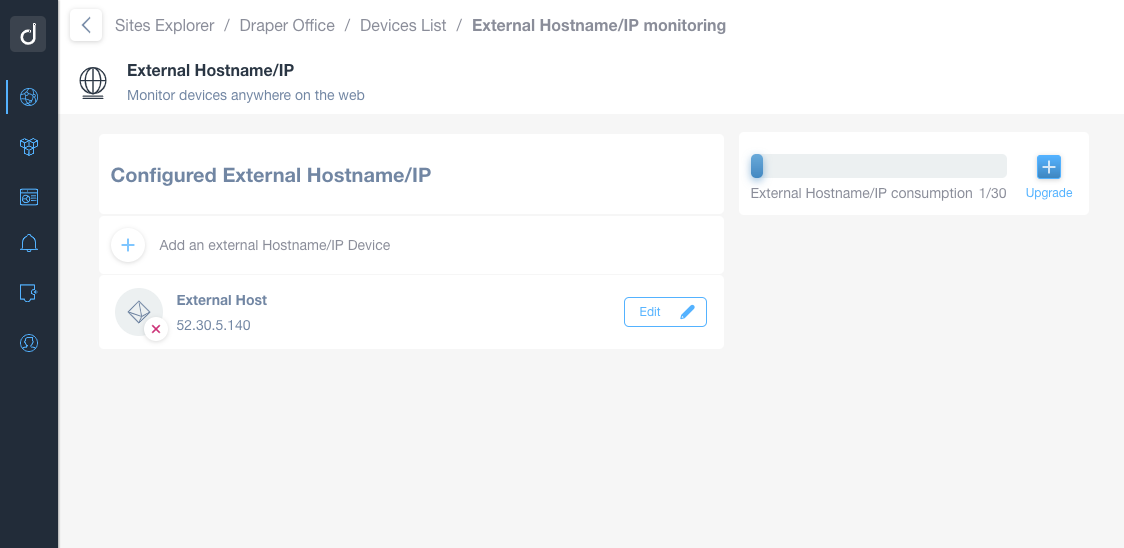
Task: Open the cubes inventory sidebar icon
Action: (x=29, y=147)
